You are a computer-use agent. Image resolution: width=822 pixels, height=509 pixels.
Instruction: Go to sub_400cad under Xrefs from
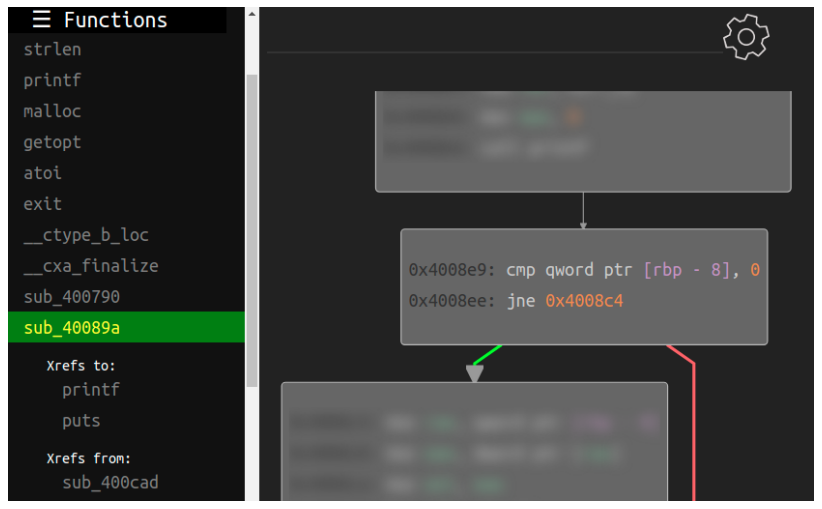[x=110, y=483]
